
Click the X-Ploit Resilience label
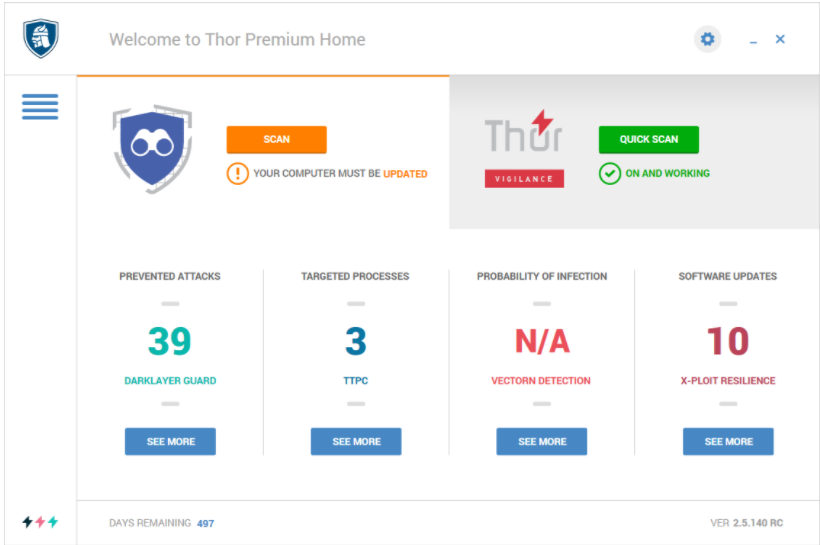(728, 381)
